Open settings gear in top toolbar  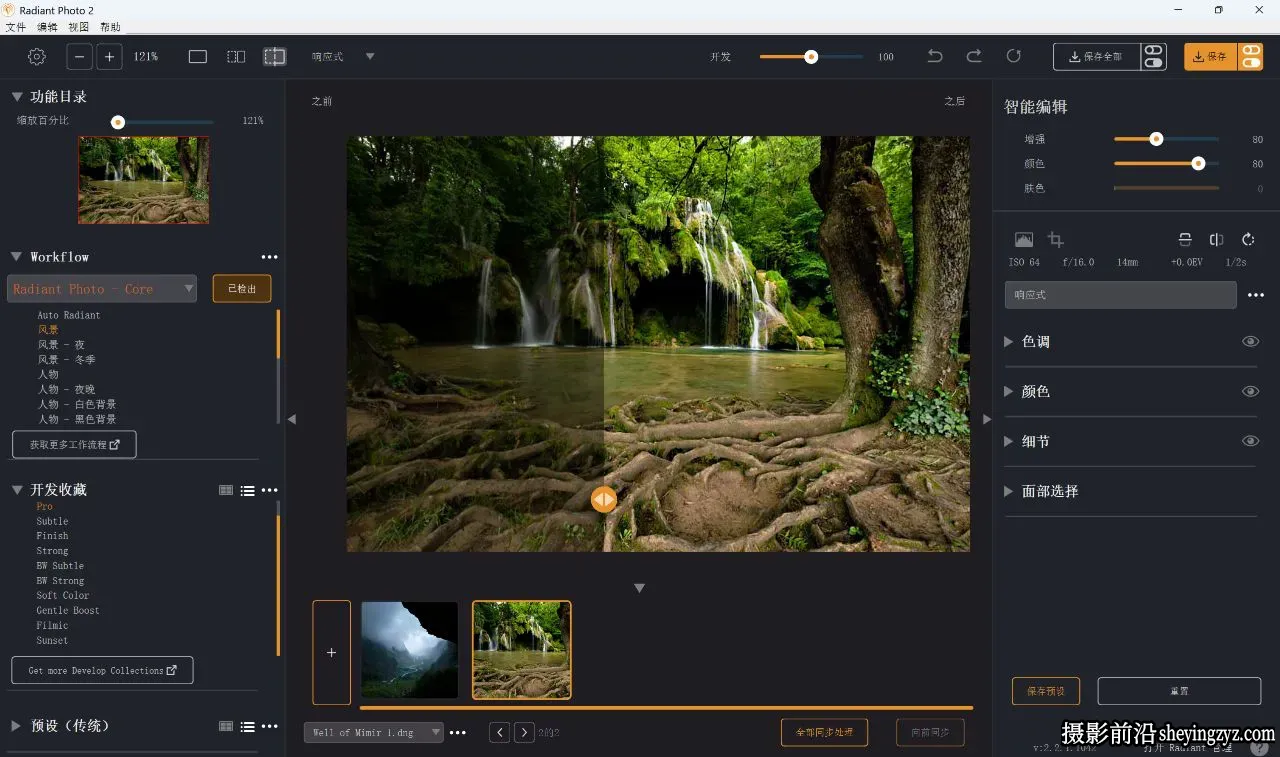tap(37, 57)
